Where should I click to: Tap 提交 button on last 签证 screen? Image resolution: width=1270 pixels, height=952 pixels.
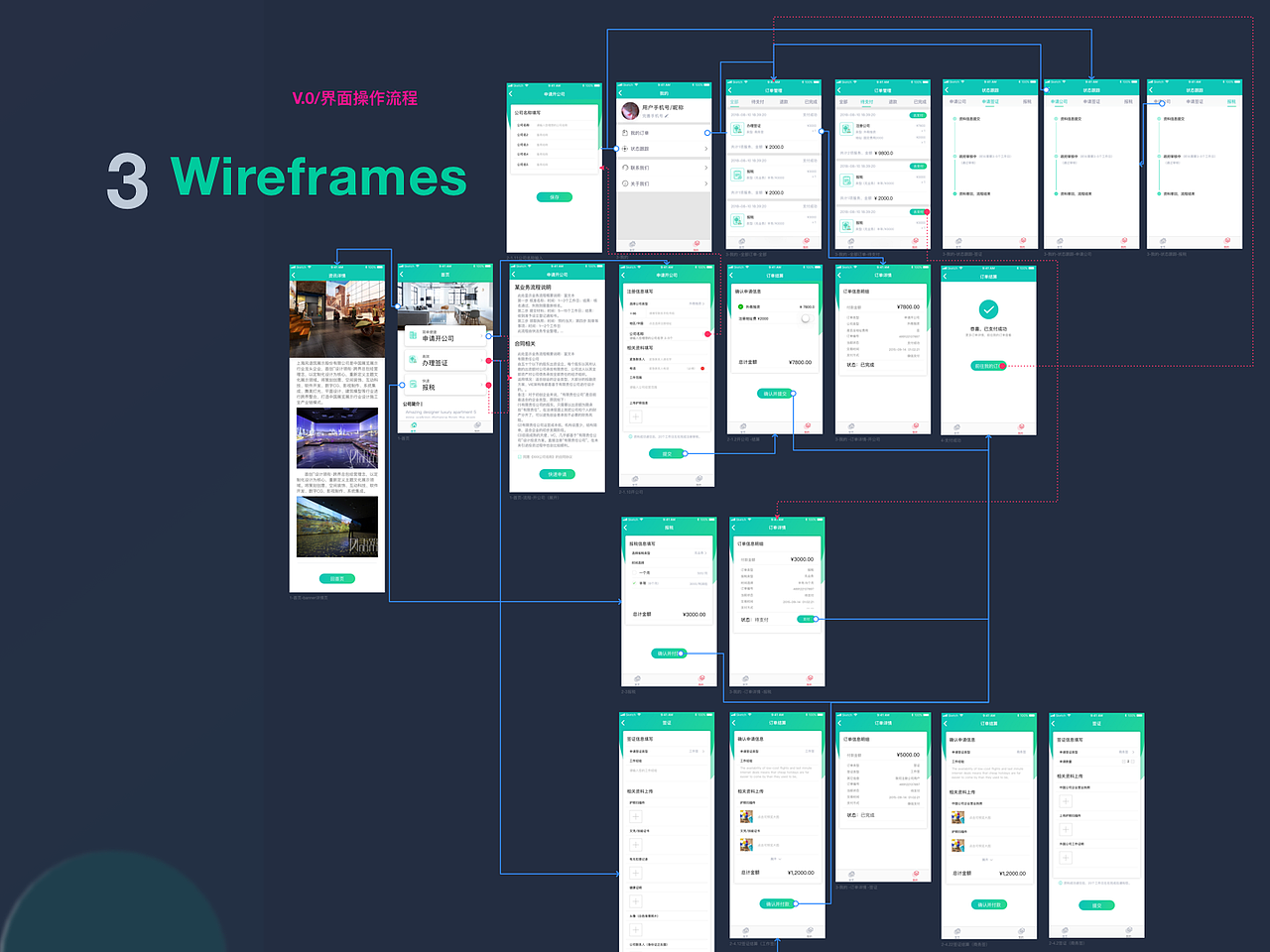pos(1096,905)
